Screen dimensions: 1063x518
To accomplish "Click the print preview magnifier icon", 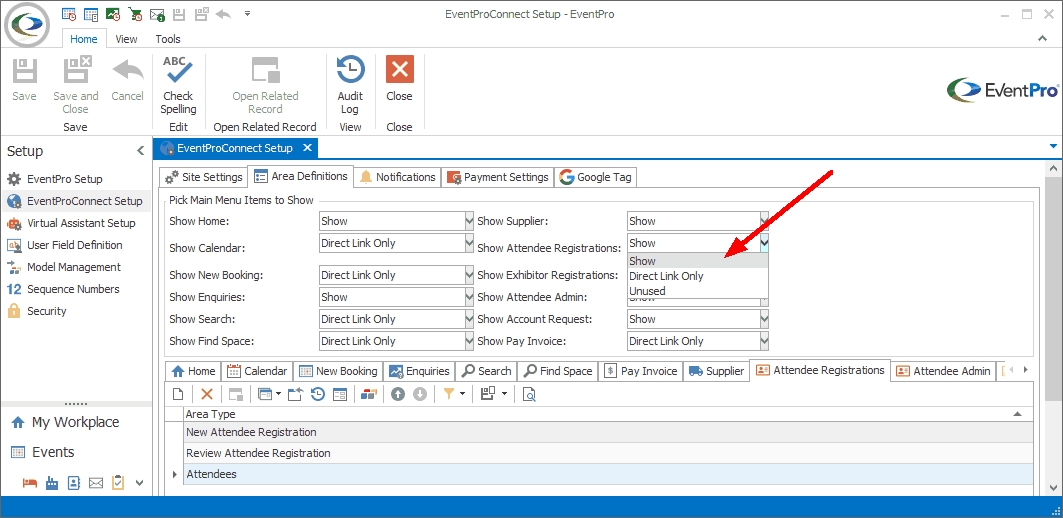I will coord(529,394).
